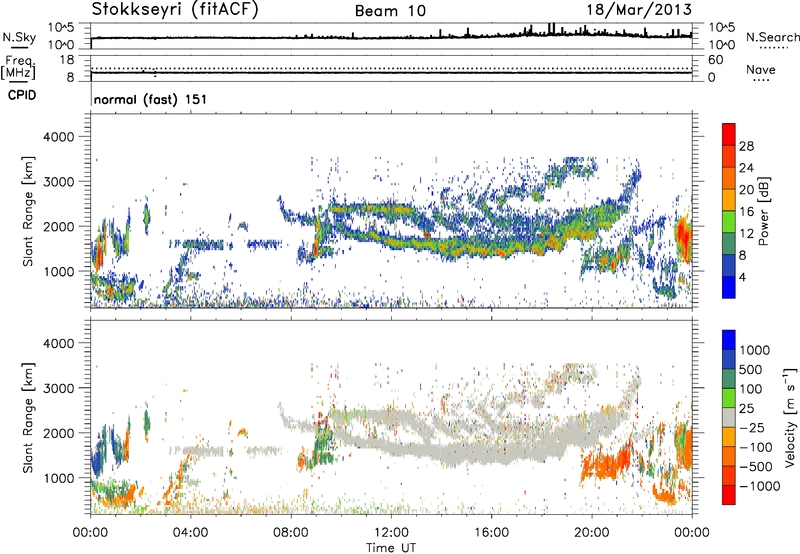Select the 'Beam 10' label

pyautogui.click(x=390, y=11)
